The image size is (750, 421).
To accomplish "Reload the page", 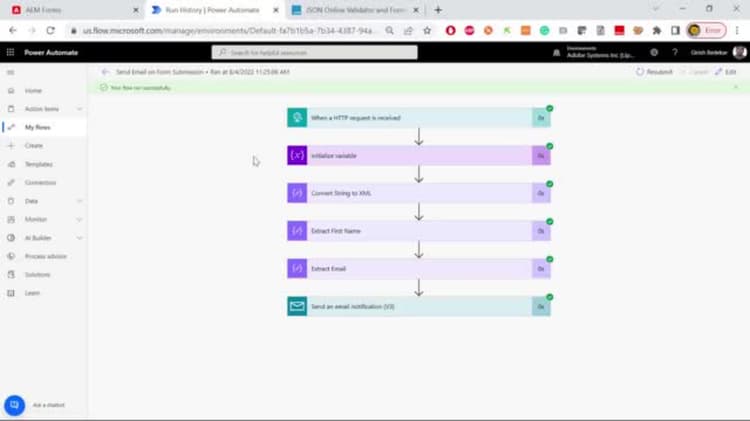I will [51, 31].
